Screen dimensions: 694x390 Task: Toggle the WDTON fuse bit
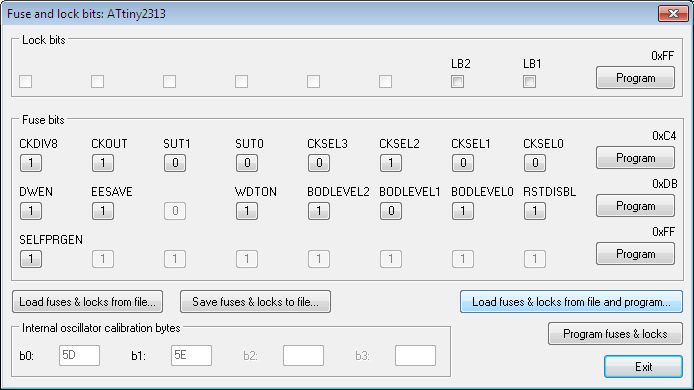pos(247,211)
